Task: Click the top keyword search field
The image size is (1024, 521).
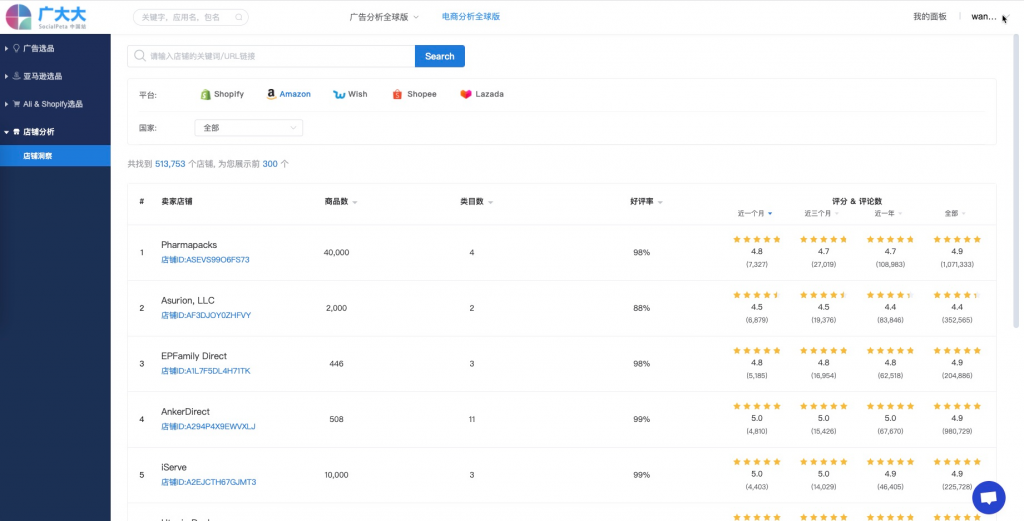Action: (x=191, y=18)
